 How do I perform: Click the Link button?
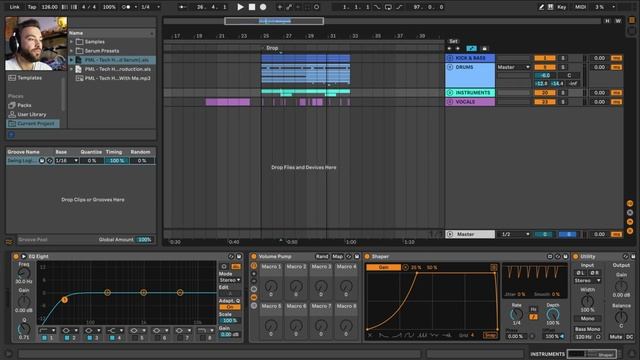(14, 7)
